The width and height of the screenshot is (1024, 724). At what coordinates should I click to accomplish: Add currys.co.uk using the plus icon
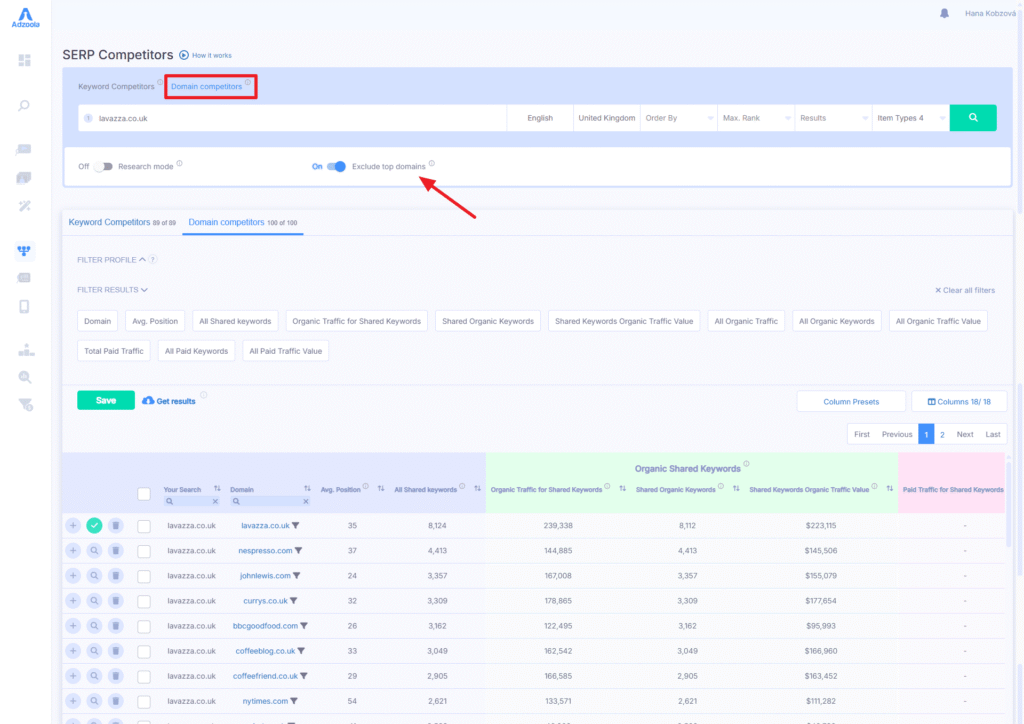point(73,600)
